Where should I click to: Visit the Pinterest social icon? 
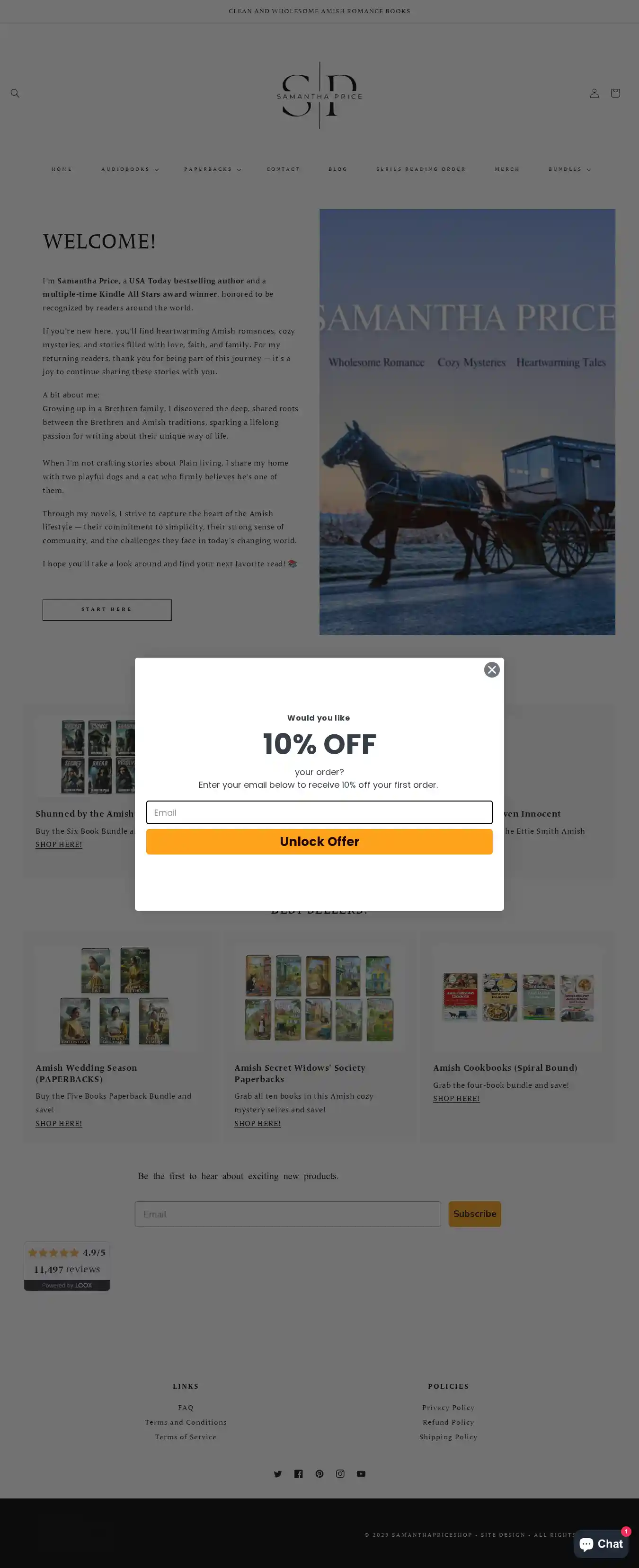pyautogui.click(x=319, y=1474)
